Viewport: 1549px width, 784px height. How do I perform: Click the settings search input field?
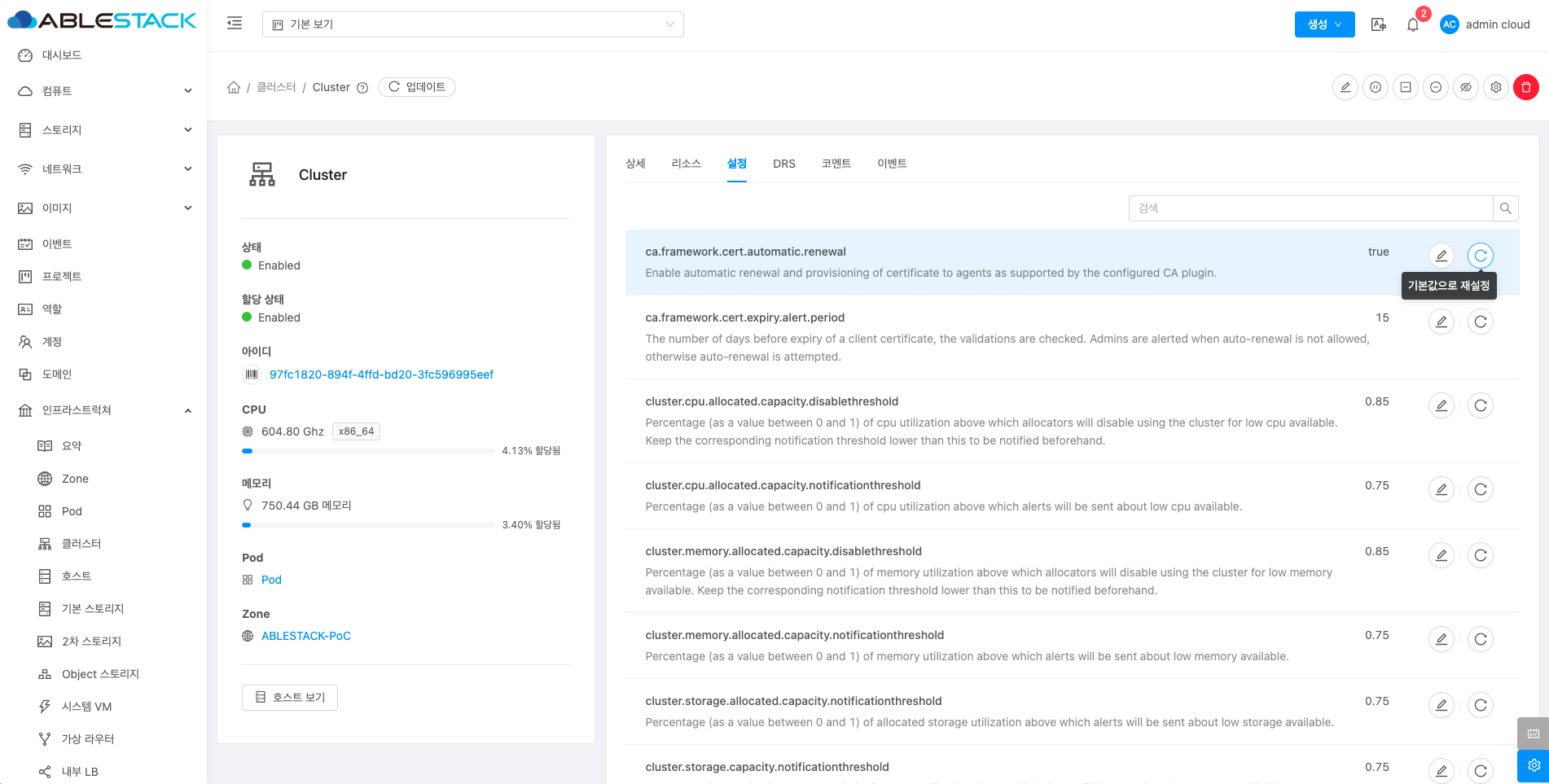coord(1310,208)
